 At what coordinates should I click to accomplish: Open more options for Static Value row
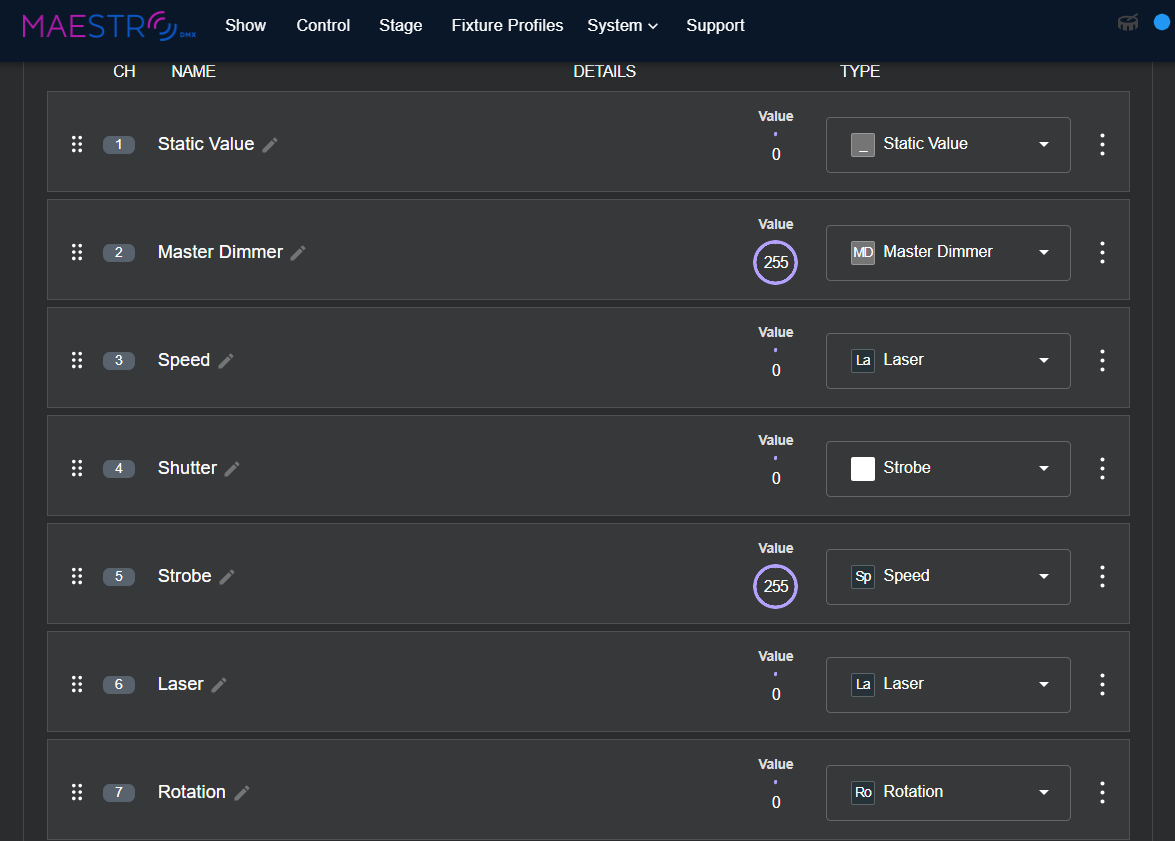click(1102, 145)
